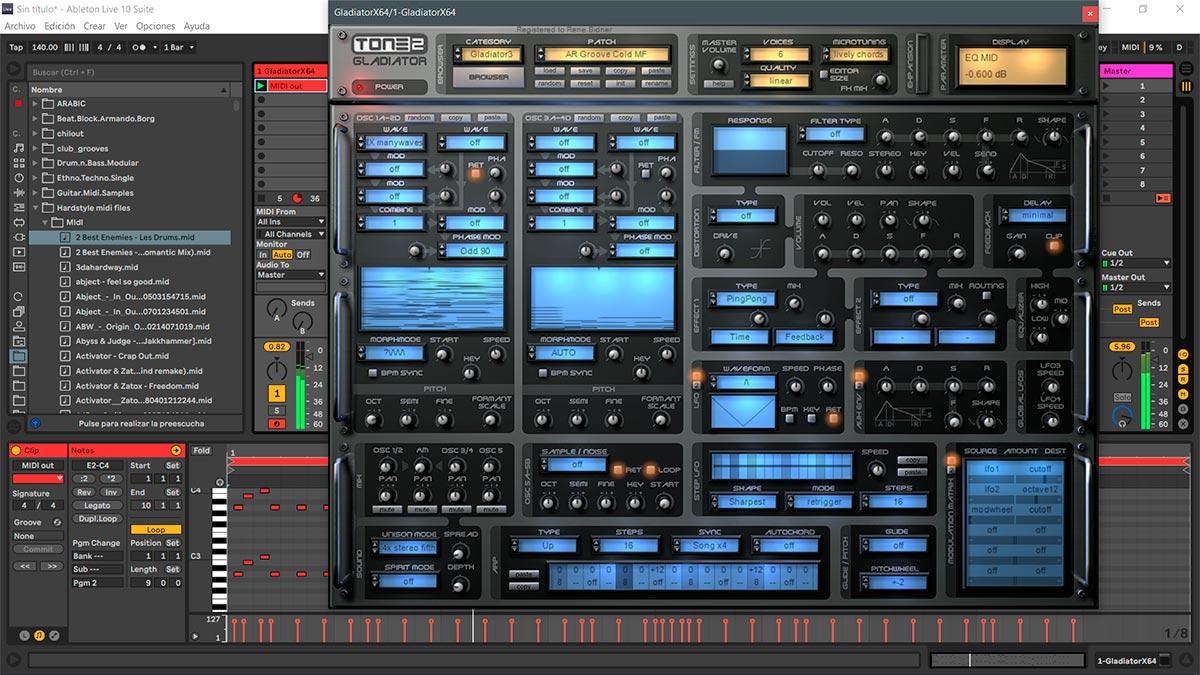1200x675 pixels.
Task: Click the patch 'rename' button
Action: point(656,84)
